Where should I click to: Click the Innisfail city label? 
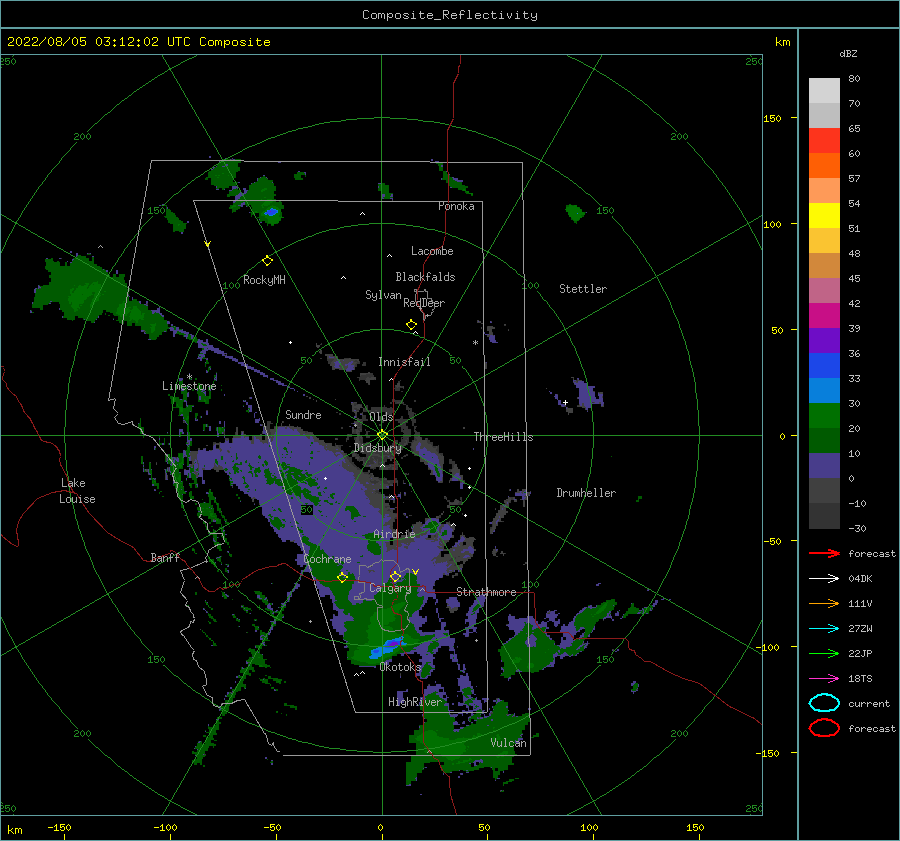point(404,362)
